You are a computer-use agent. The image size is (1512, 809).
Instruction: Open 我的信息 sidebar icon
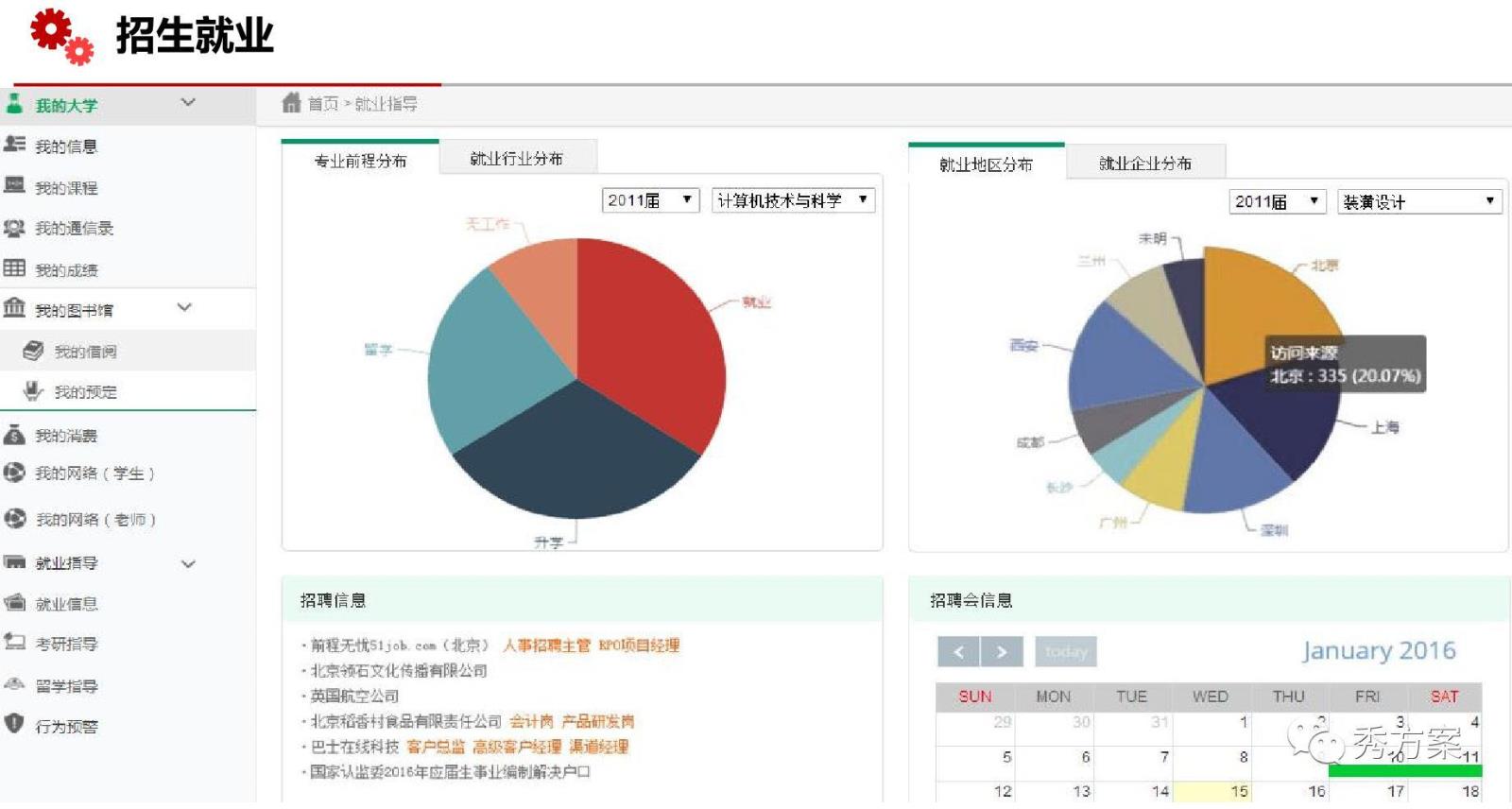pyautogui.click(x=14, y=145)
